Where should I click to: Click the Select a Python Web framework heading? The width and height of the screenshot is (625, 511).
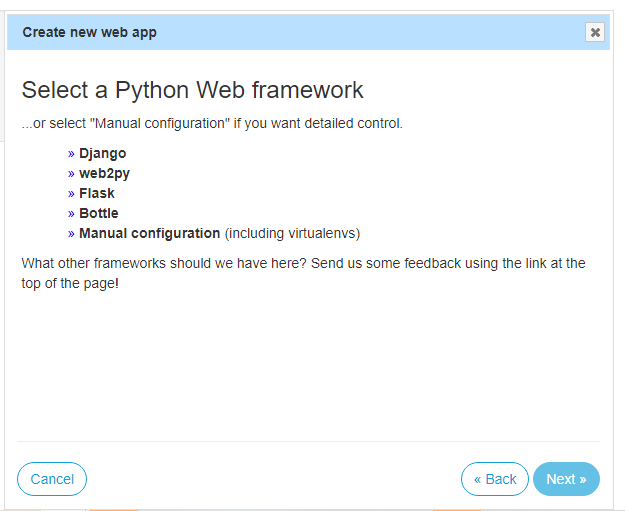click(192, 90)
